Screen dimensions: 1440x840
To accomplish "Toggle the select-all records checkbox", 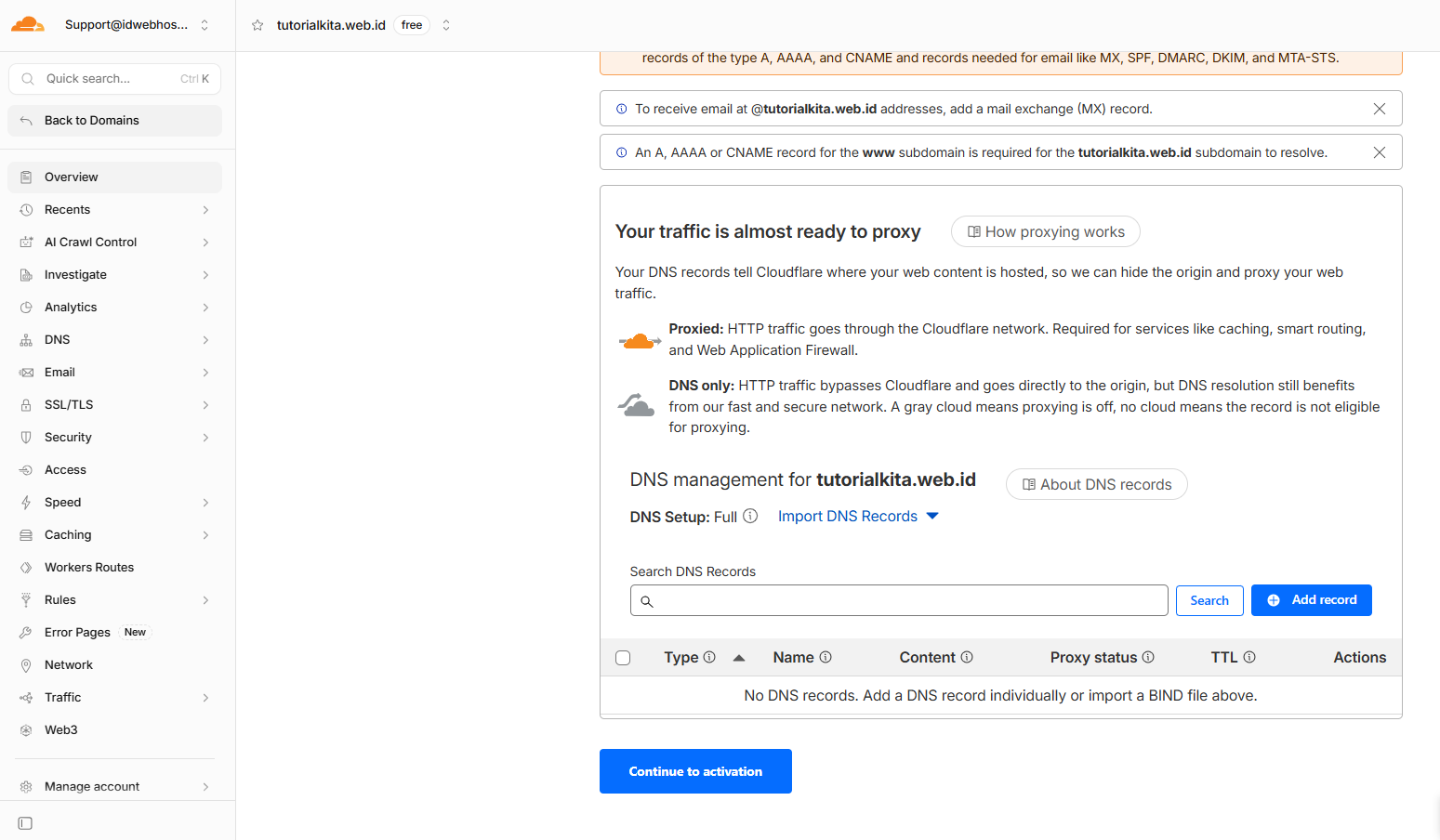I will (623, 658).
